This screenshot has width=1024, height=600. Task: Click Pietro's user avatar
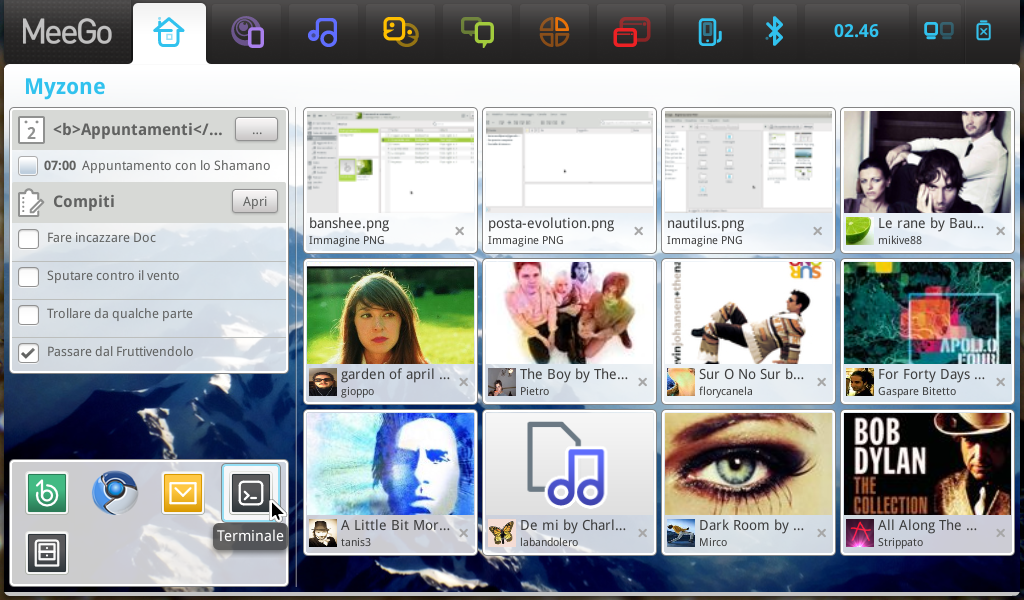502,382
